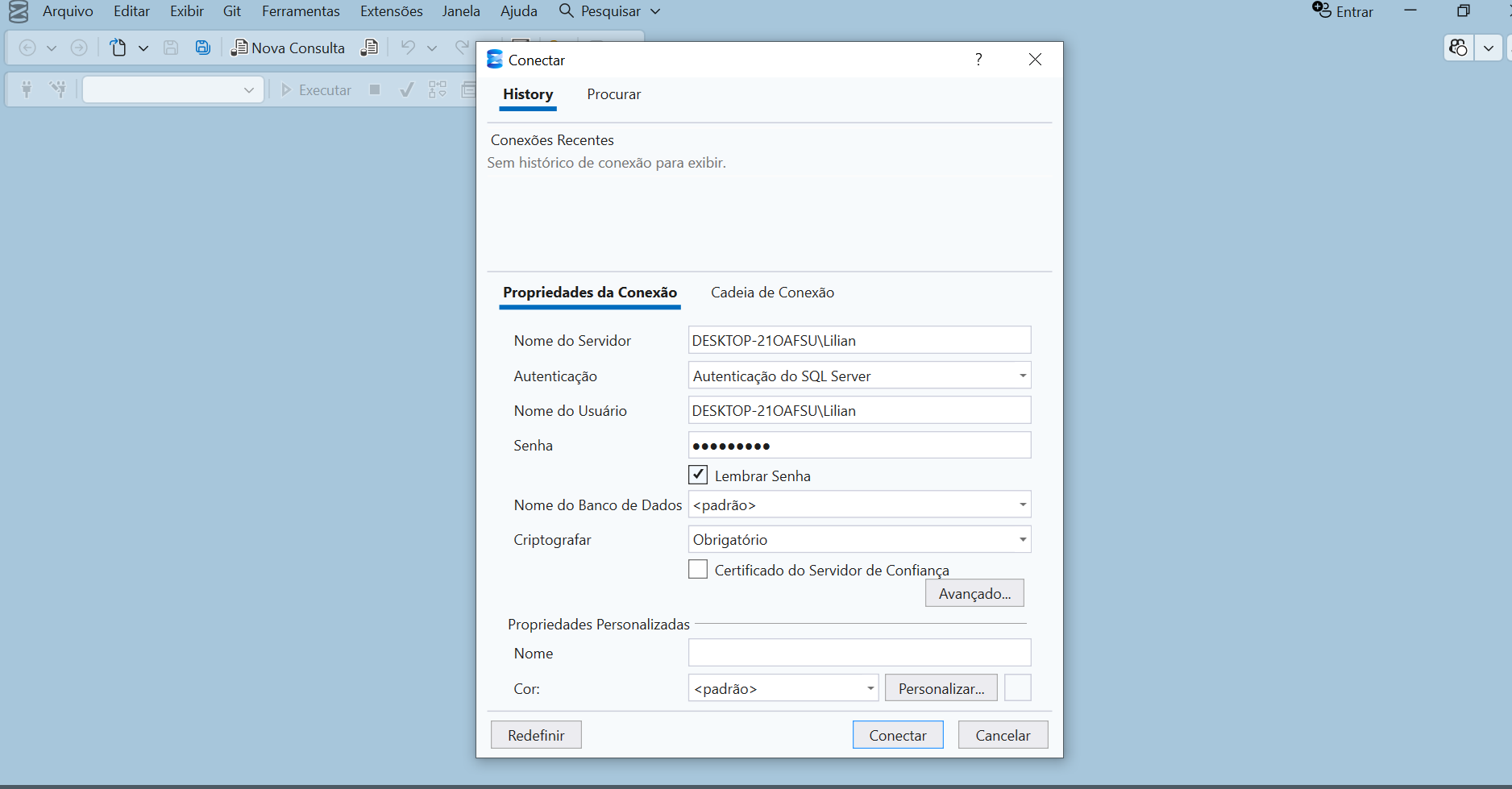The width and height of the screenshot is (1512, 789).
Task: Click the Redo arrow icon
Action: tap(462, 48)
